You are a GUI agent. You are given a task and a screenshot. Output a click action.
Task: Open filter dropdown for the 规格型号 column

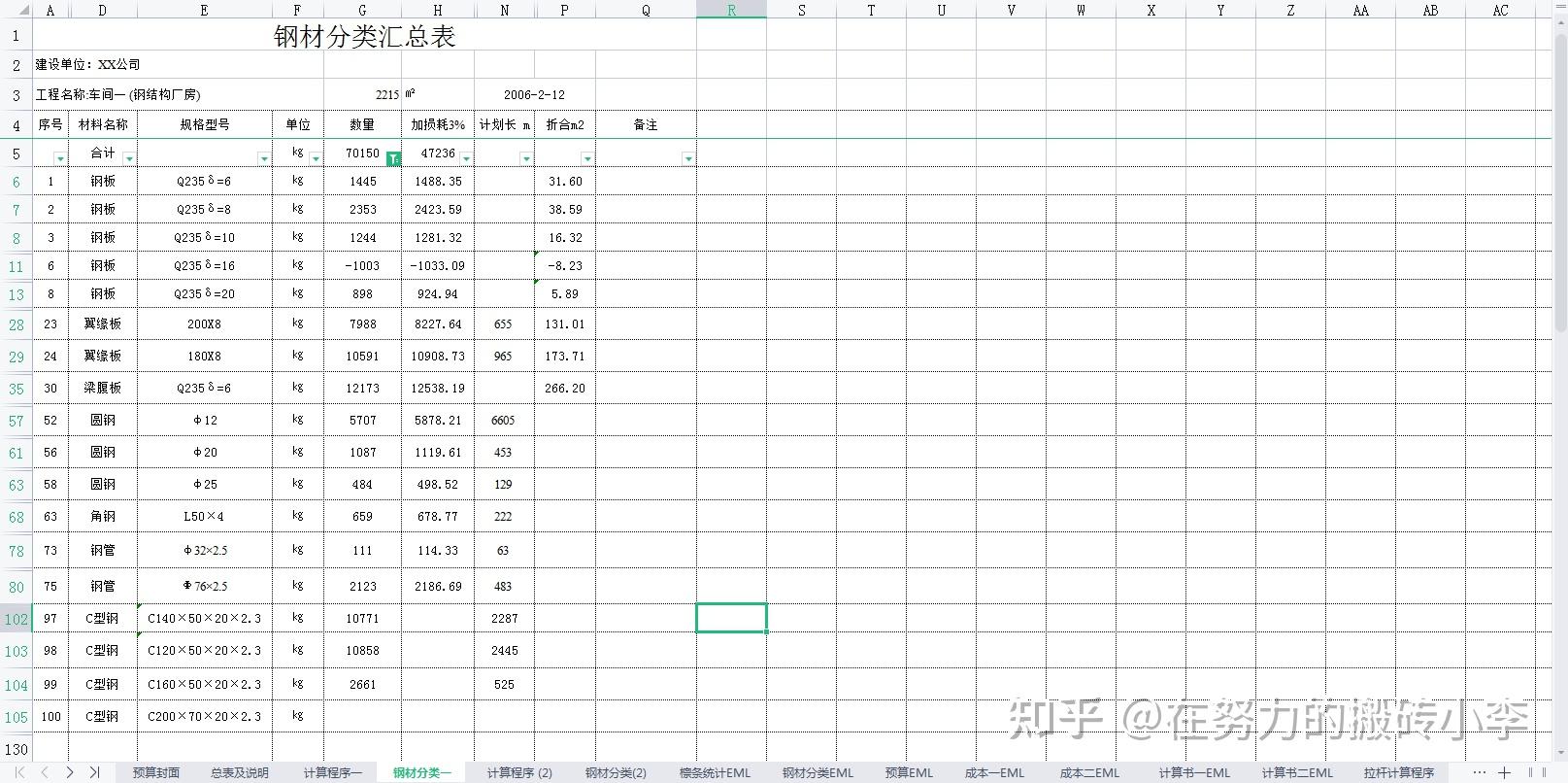click(x=264, y=158)
